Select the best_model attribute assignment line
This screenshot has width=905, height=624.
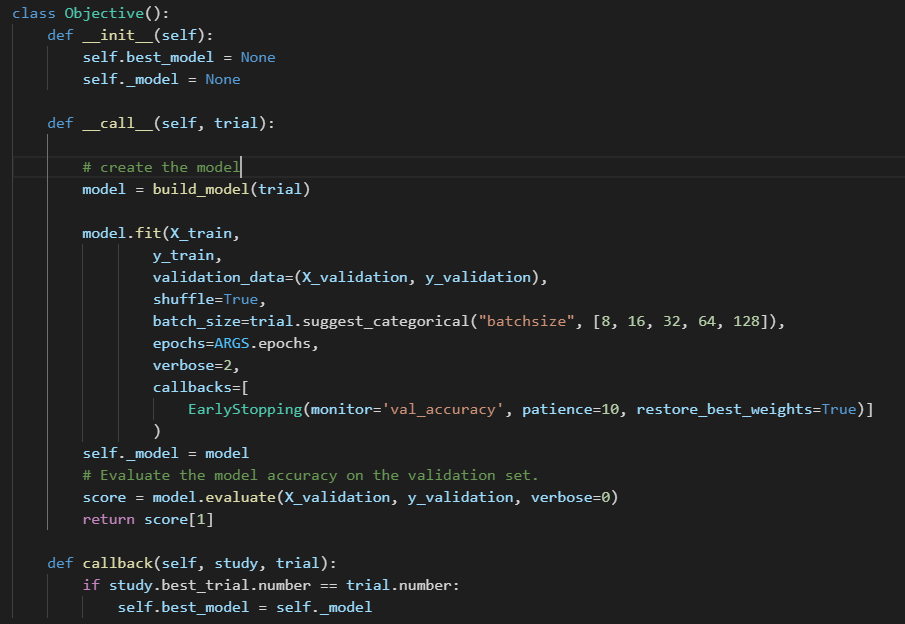[x=160, y=56]
